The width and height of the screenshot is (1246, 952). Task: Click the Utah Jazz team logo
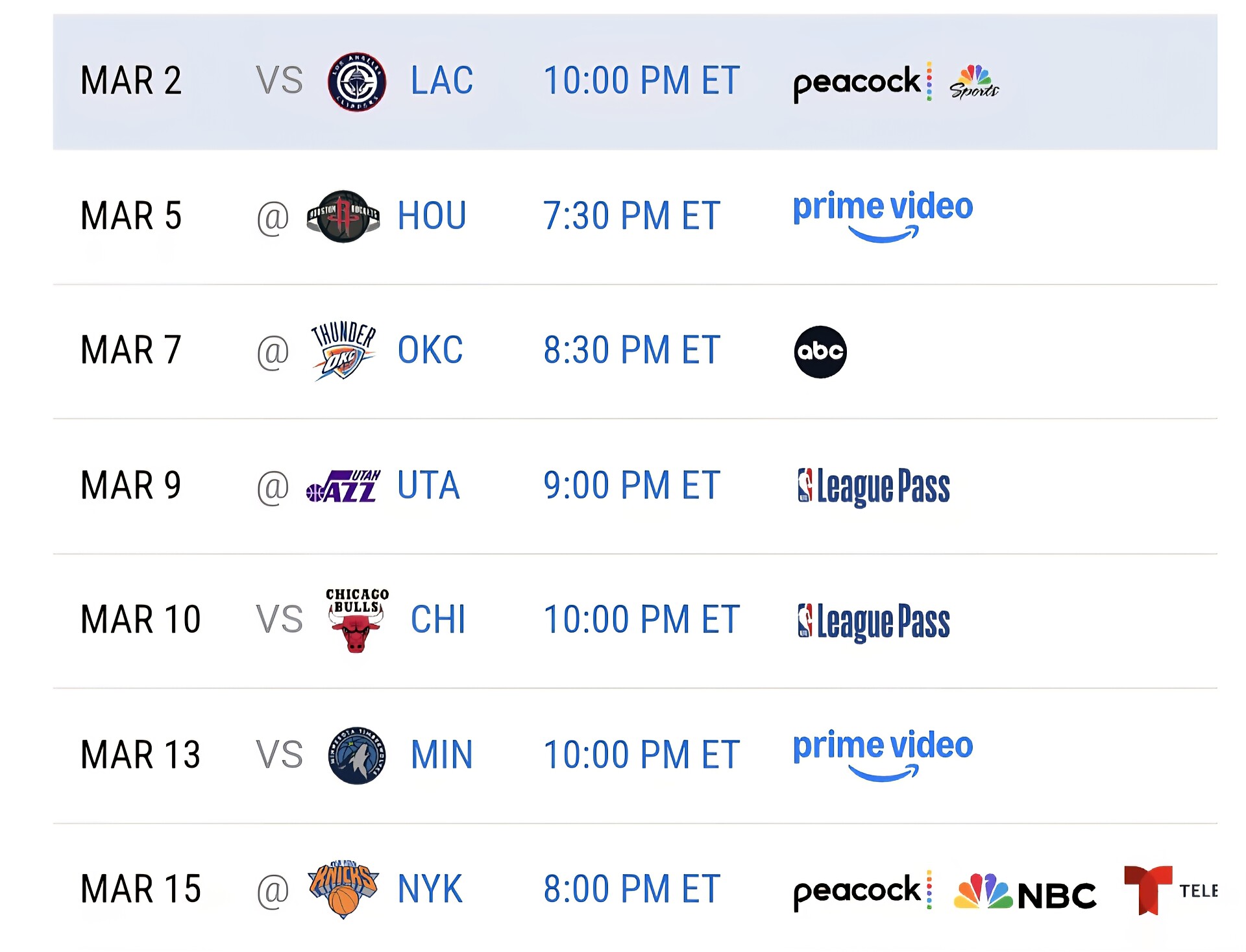[343, 486]
